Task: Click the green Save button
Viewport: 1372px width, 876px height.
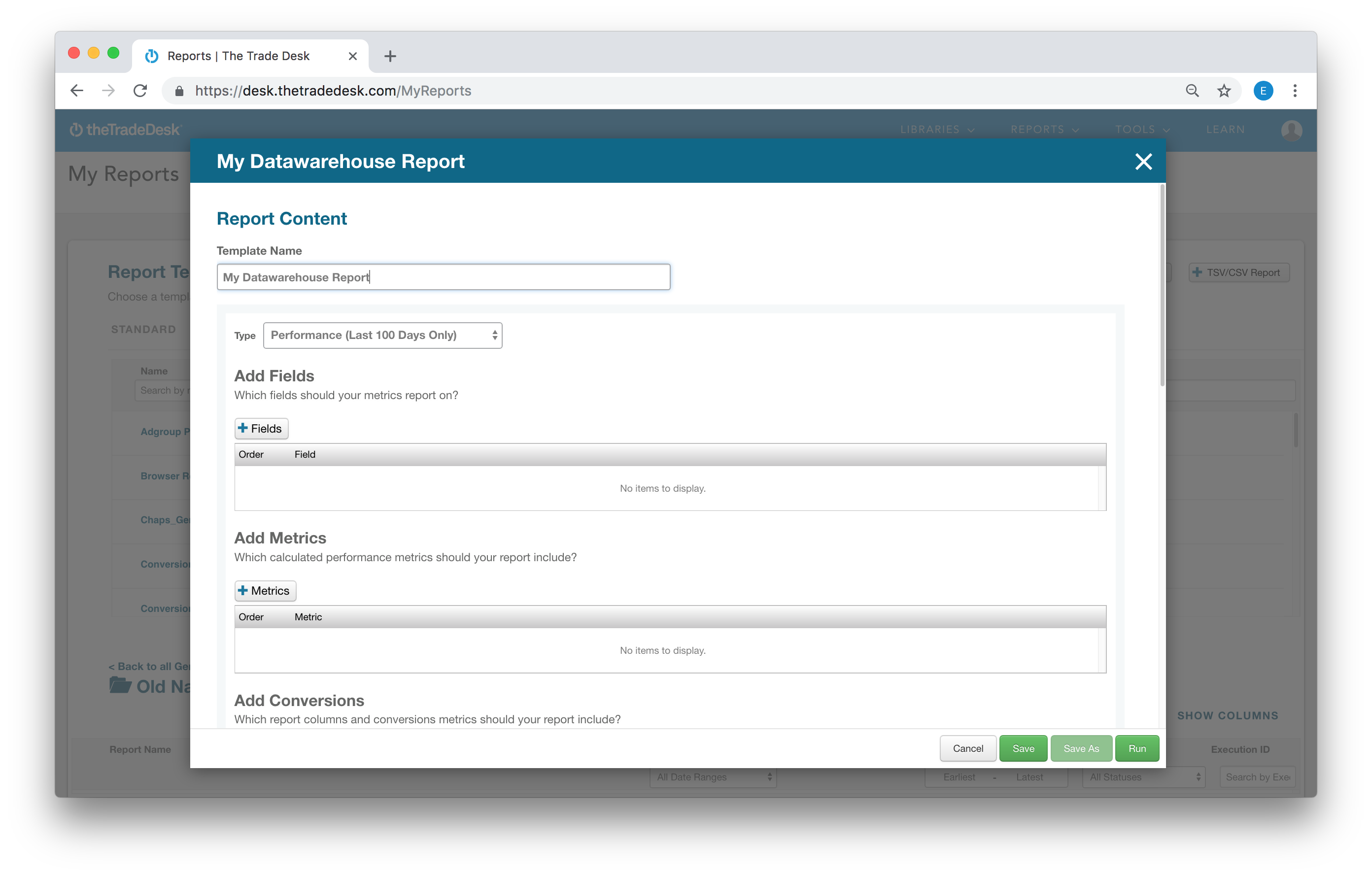Action: (1023, 748)
